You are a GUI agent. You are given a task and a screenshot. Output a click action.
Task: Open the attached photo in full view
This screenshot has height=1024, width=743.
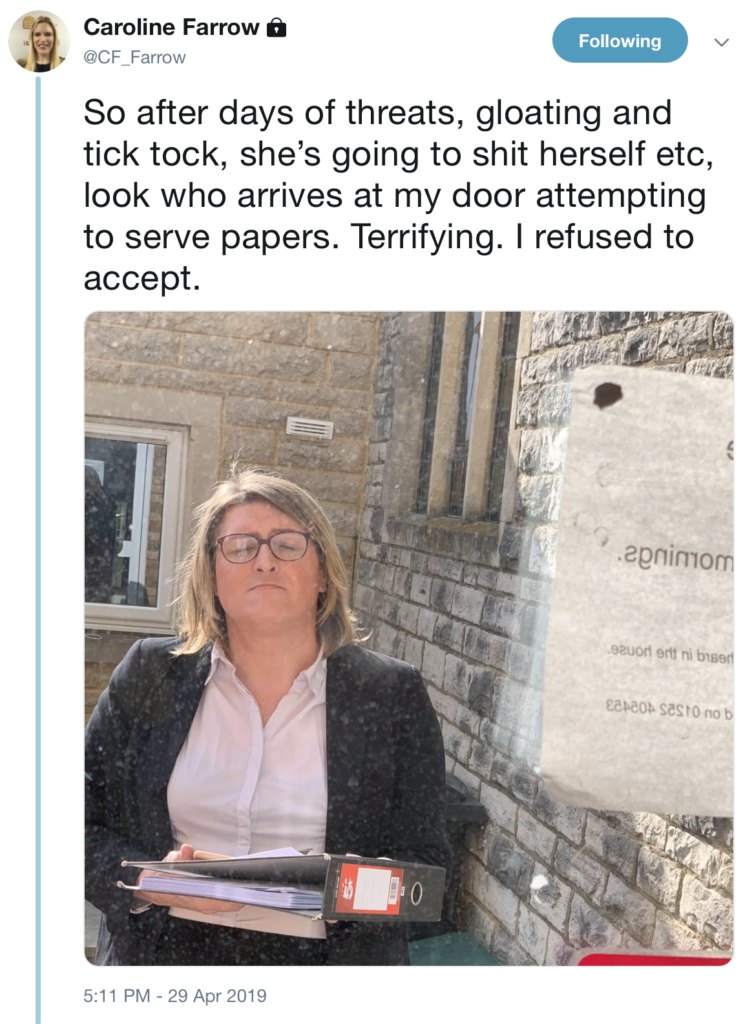(x=409, y=638)
